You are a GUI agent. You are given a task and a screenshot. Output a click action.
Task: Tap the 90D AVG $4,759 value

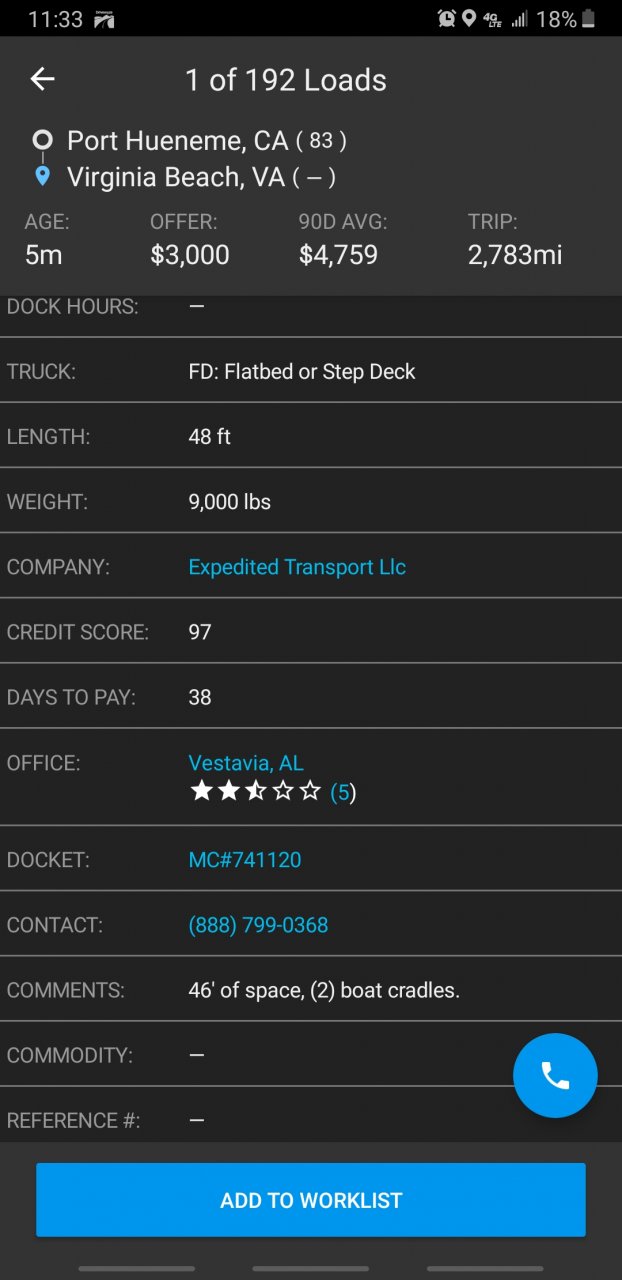338,255
